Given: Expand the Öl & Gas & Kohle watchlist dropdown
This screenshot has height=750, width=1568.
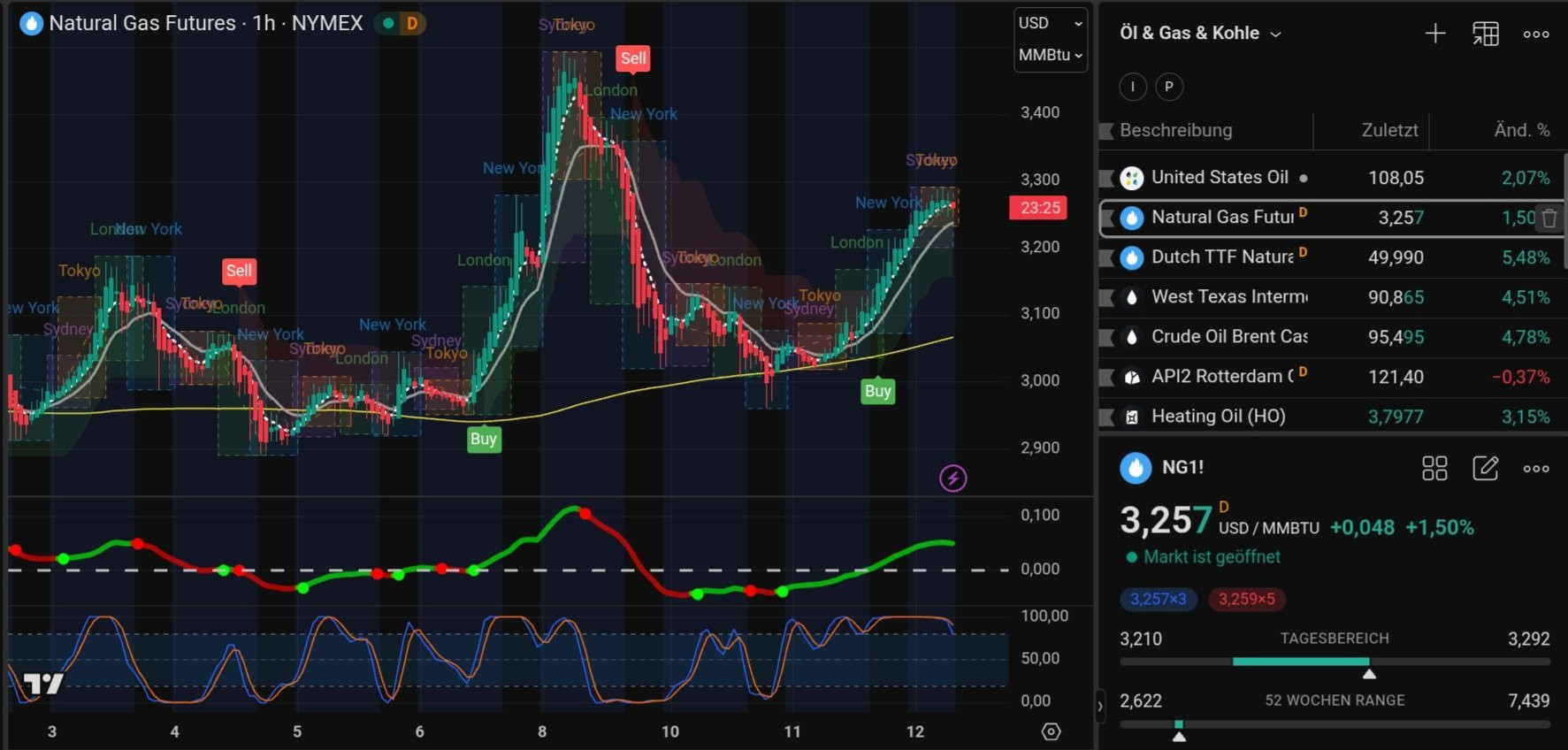Looking at the screenshot, I should [1199, 34].
